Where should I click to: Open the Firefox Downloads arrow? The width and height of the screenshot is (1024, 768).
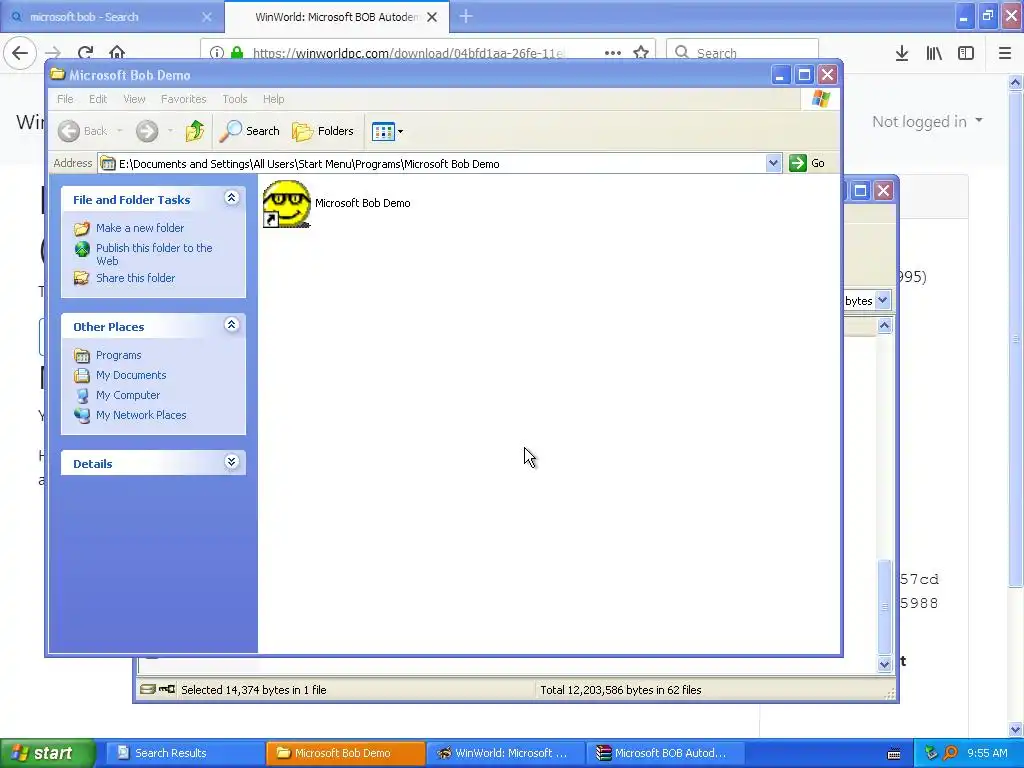tap(902, 54)
